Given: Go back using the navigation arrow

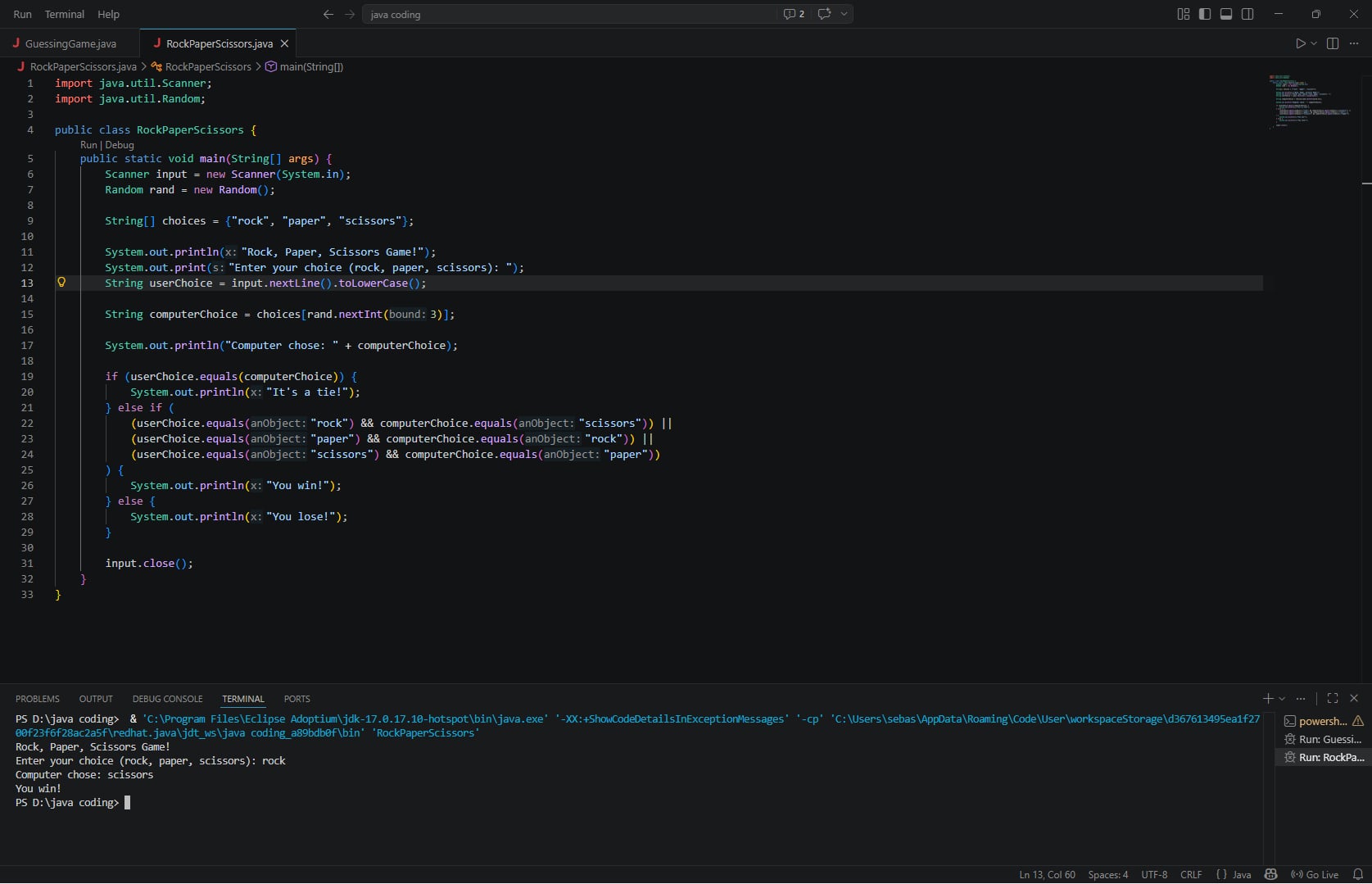Looking at the screenshot, I should 328,14.
